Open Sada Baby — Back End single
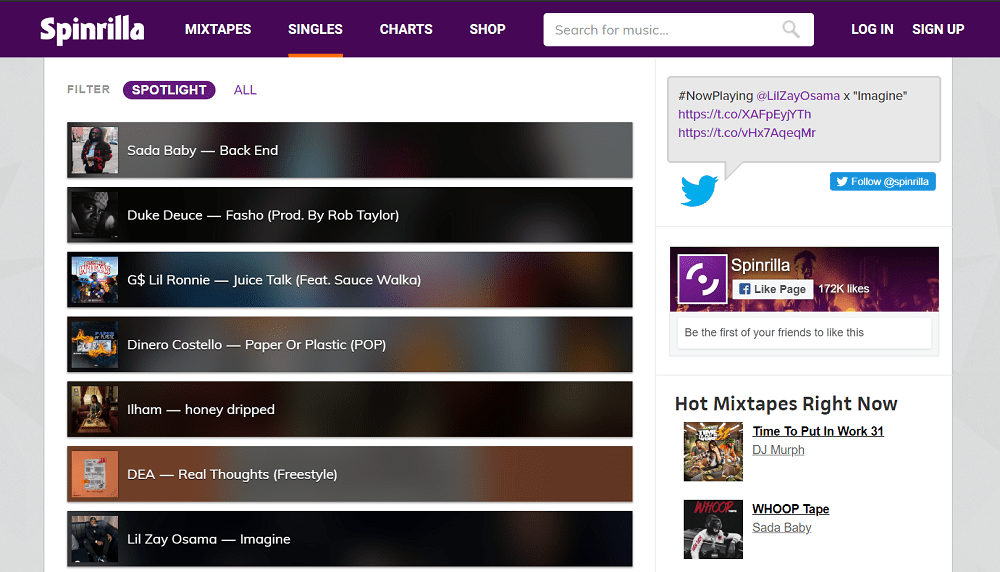The width and height of the screenshot is (1000, 572). (x=349, y=150)
